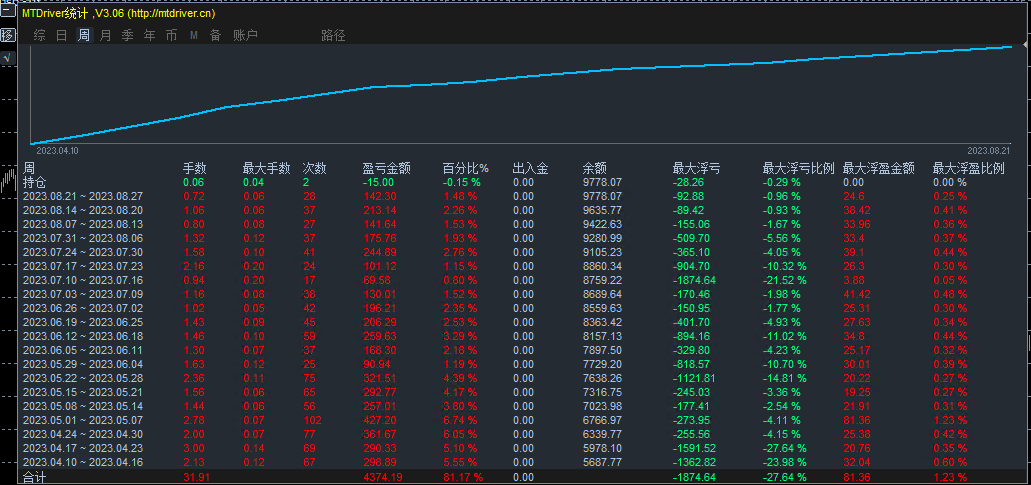Click the 手数 column header
This screenshot has width=1031, height=485.
tap(195, 168)
